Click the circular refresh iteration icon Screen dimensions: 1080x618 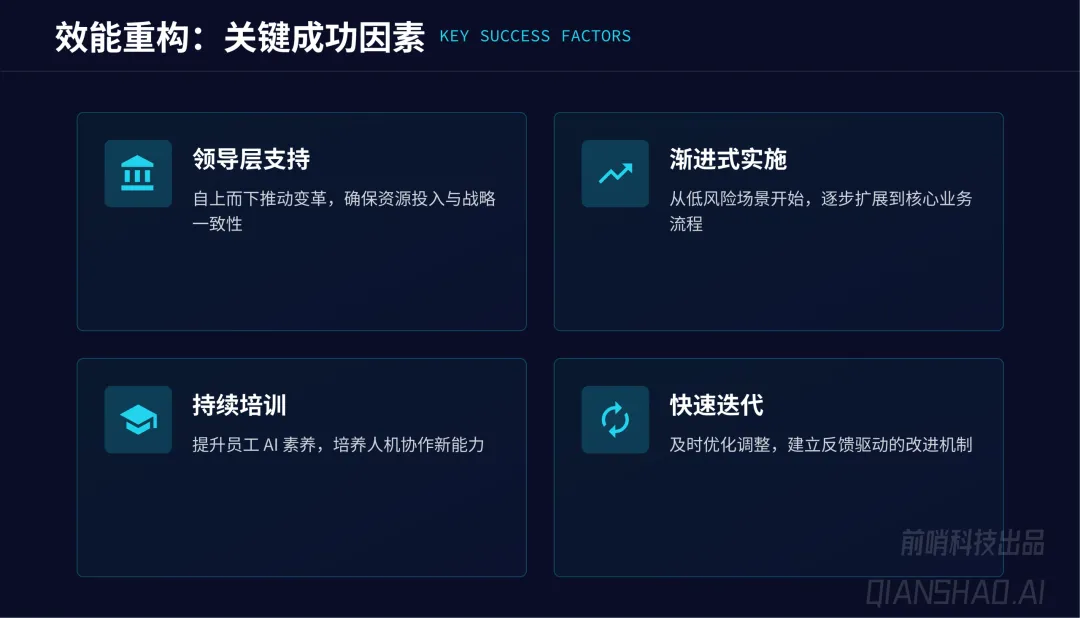pyautogui.click(x=615, y=419)
